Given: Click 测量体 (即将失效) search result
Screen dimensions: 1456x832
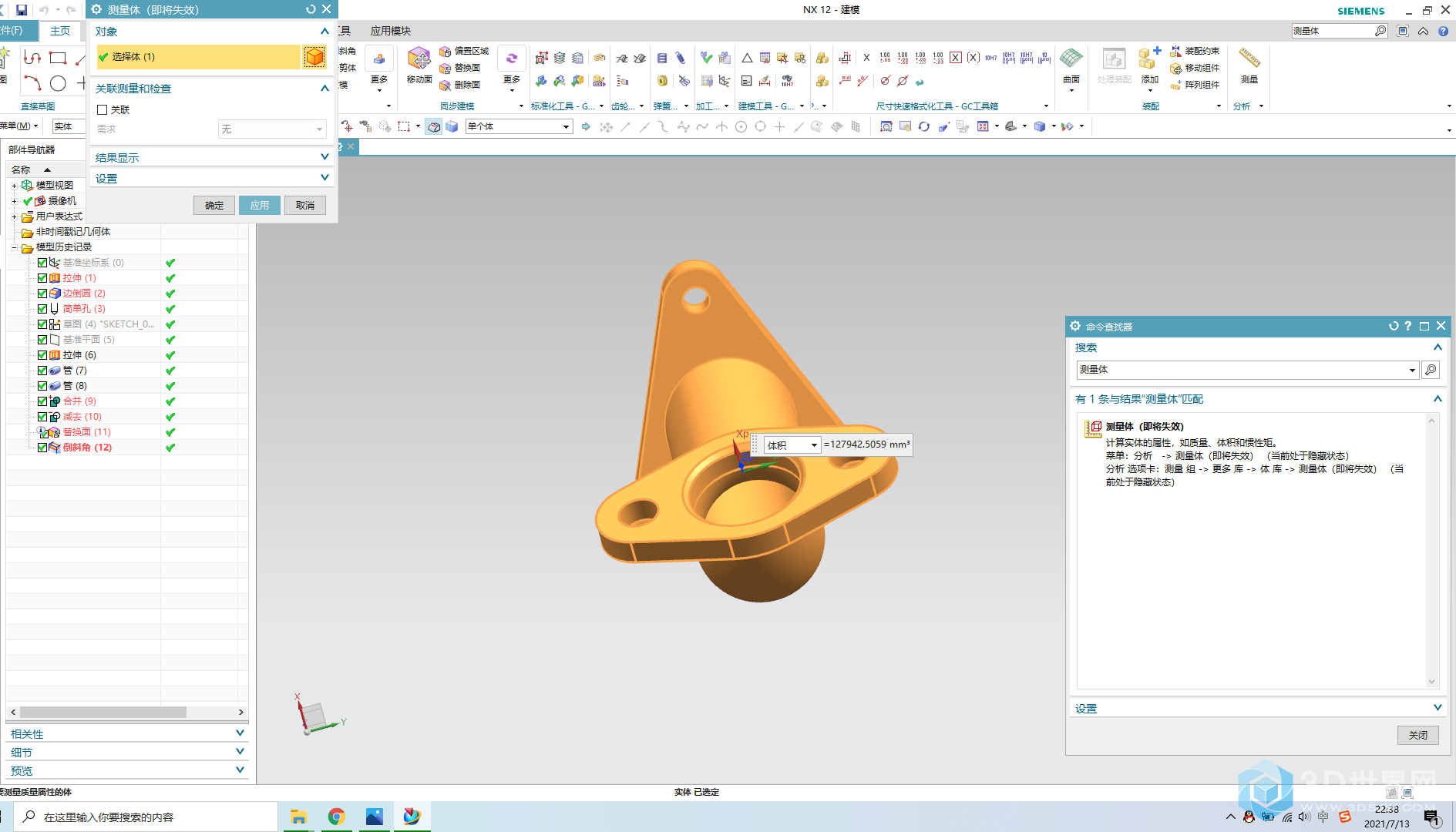Looking at the screenshot, I should point(1144,426).
